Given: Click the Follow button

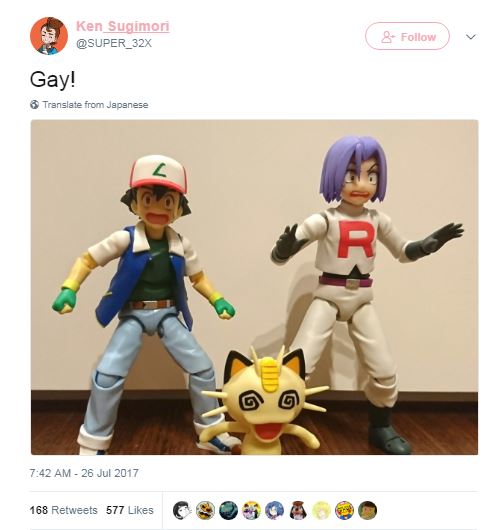Looking at the screenshot, I should [407, 36].
